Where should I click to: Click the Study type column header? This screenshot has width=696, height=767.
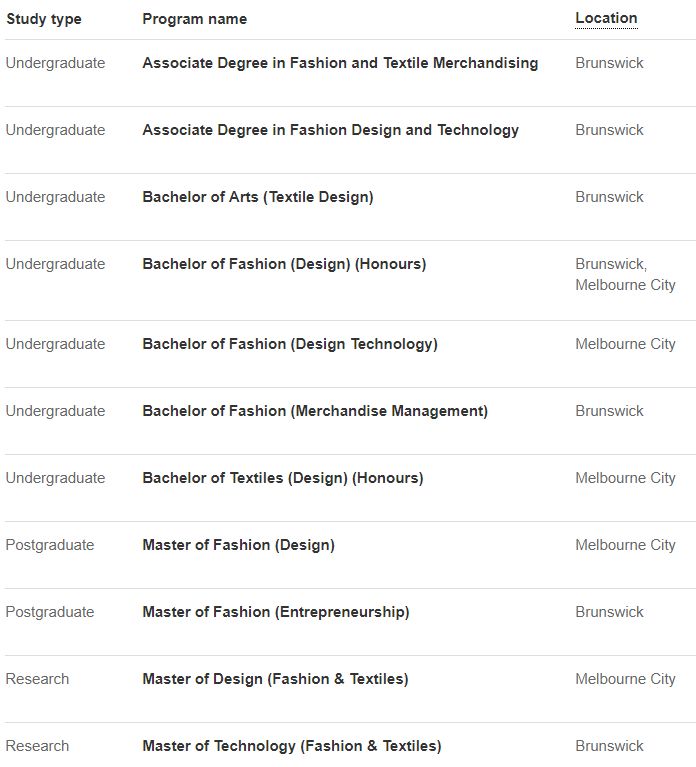pos(44,19)
